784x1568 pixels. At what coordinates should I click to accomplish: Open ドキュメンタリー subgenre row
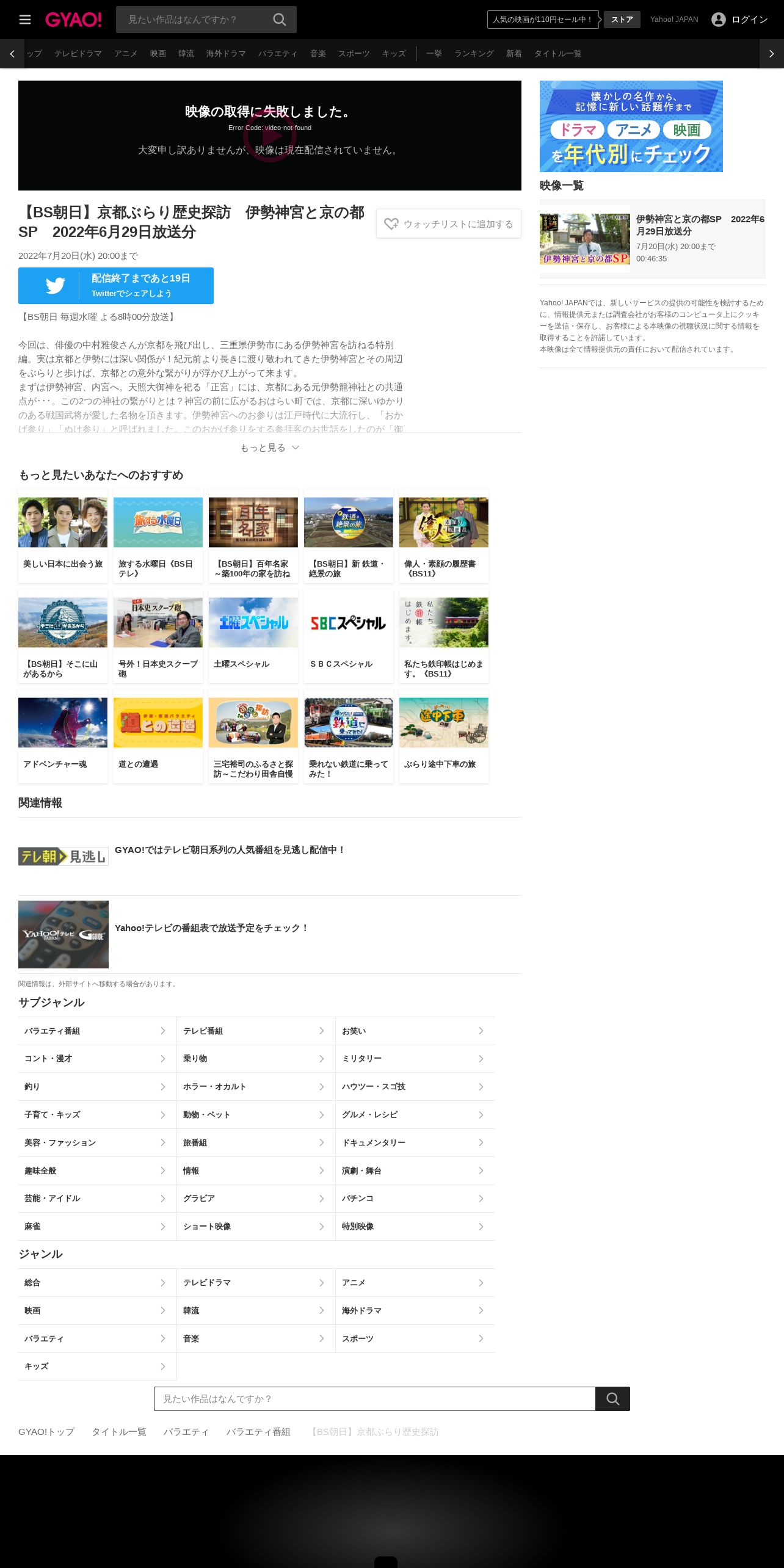415,1142
